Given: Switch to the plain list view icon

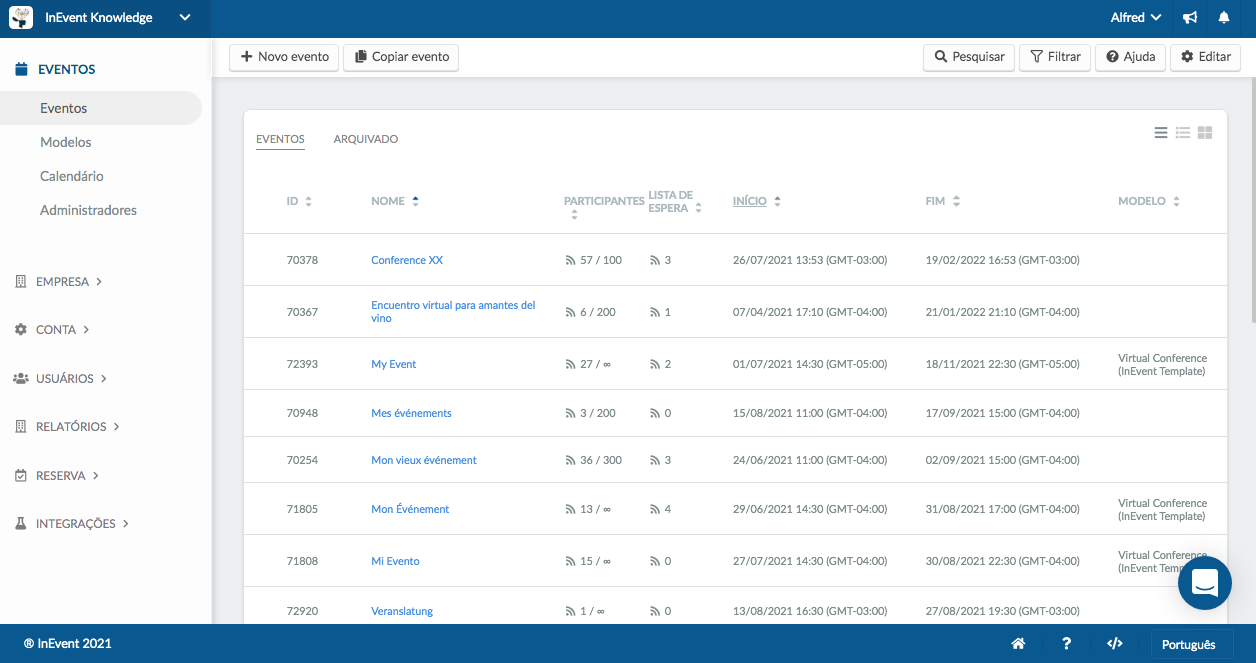Looking at the screenshot, I should pos(1161,132).
